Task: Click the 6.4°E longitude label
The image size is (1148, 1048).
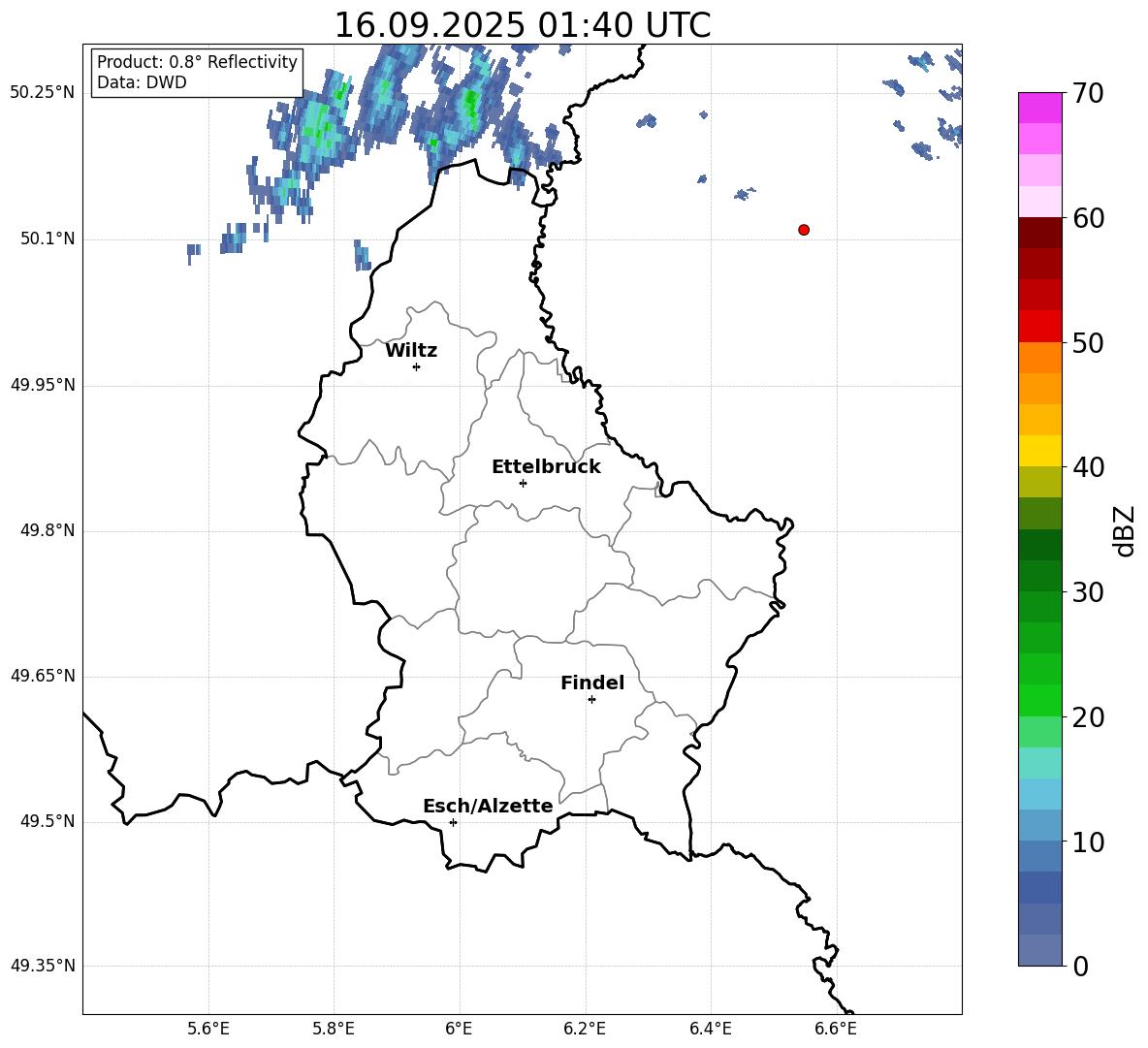Action: click(711, 1029)
